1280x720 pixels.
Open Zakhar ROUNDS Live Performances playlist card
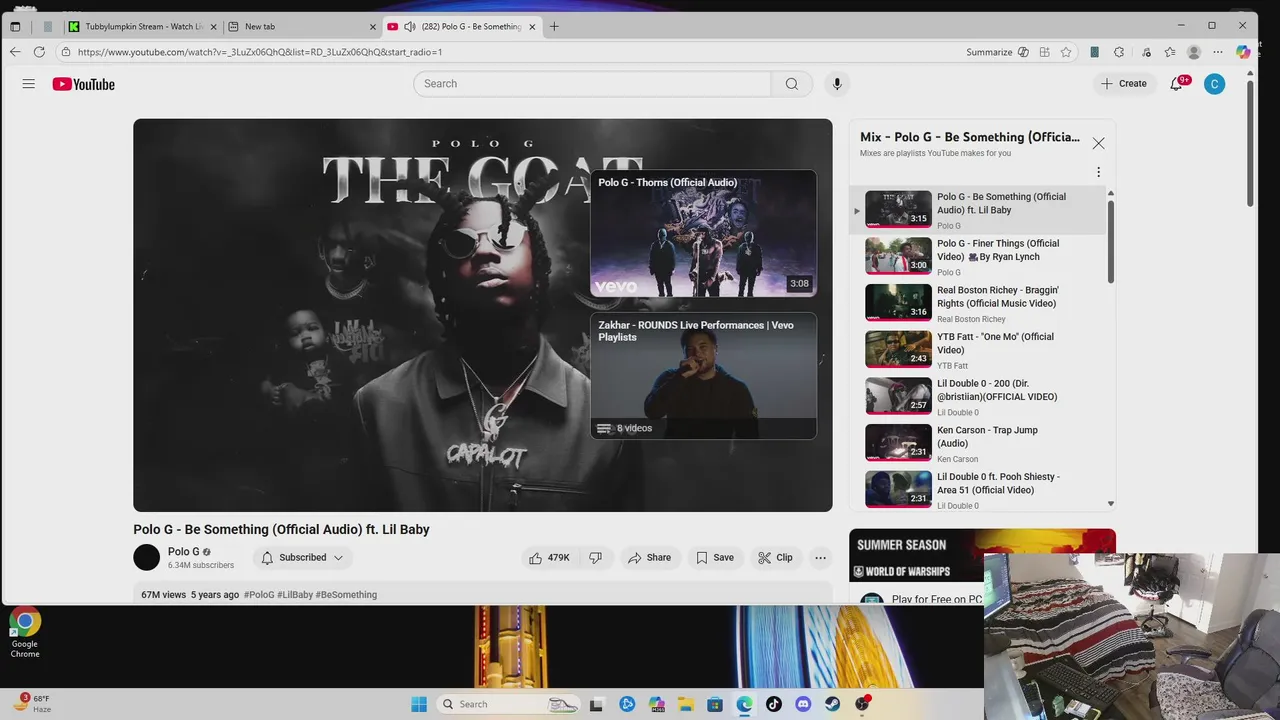pyautogui.click(x=703, y=376)
